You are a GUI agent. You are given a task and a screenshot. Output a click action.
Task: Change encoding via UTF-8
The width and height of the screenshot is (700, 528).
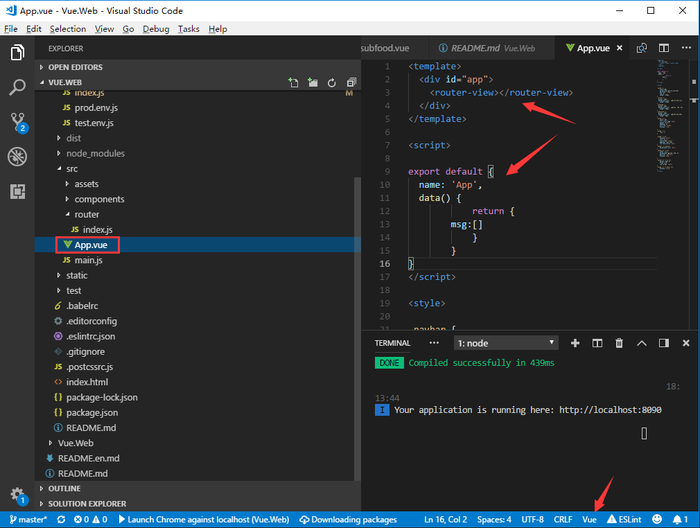[533, 520]
